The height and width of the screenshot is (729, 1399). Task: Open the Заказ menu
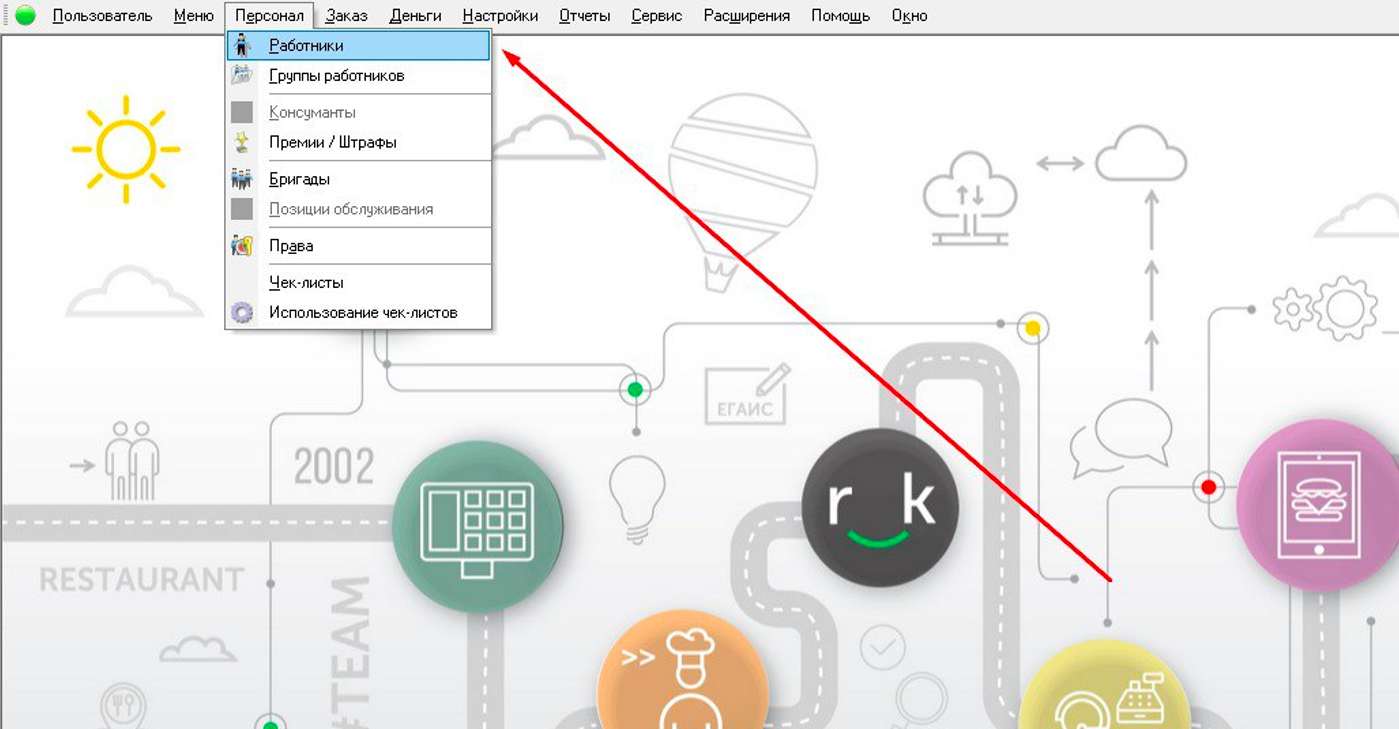coord(346,15)
